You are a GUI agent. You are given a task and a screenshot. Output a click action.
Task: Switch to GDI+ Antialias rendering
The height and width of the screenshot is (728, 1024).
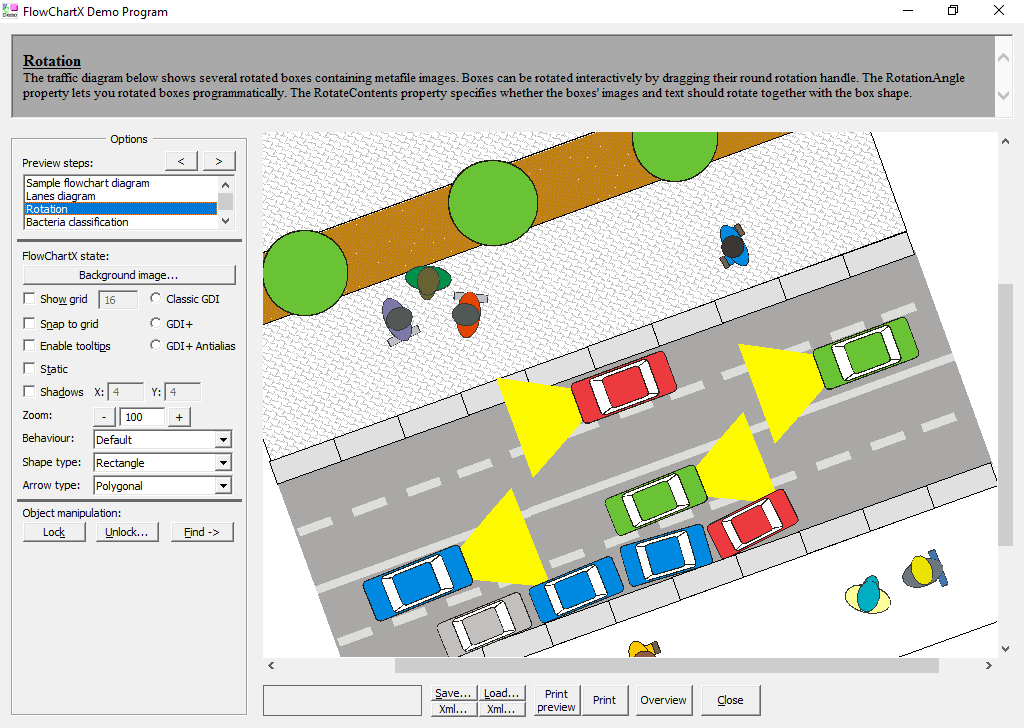click(155, 345)
